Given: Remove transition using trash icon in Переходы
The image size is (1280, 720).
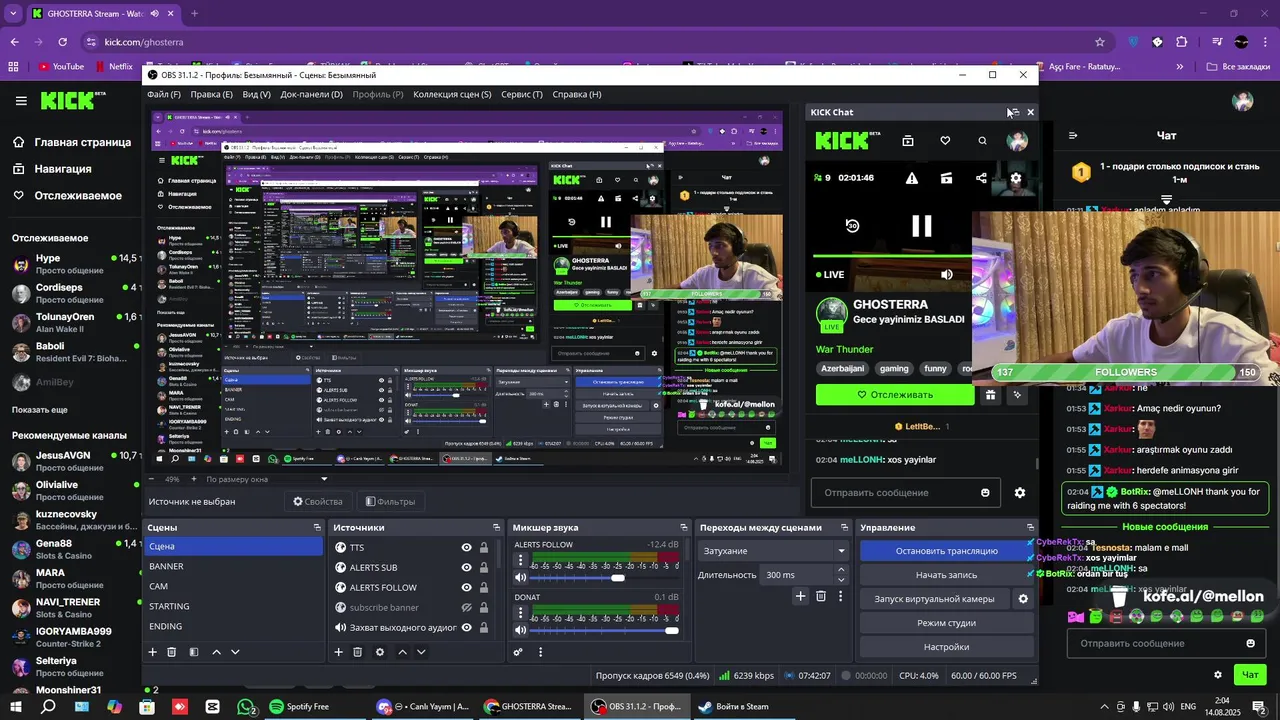Looking at the screenshot, I should click(821, 596).
